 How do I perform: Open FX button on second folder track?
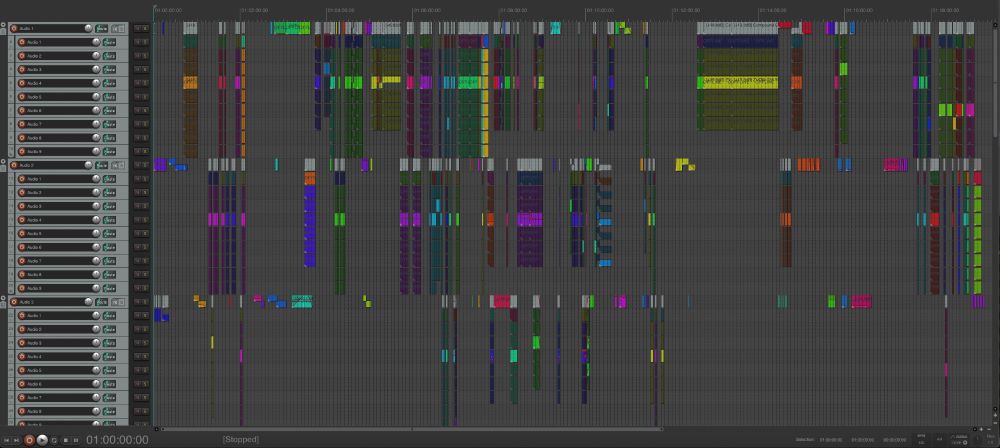point(115,165)
